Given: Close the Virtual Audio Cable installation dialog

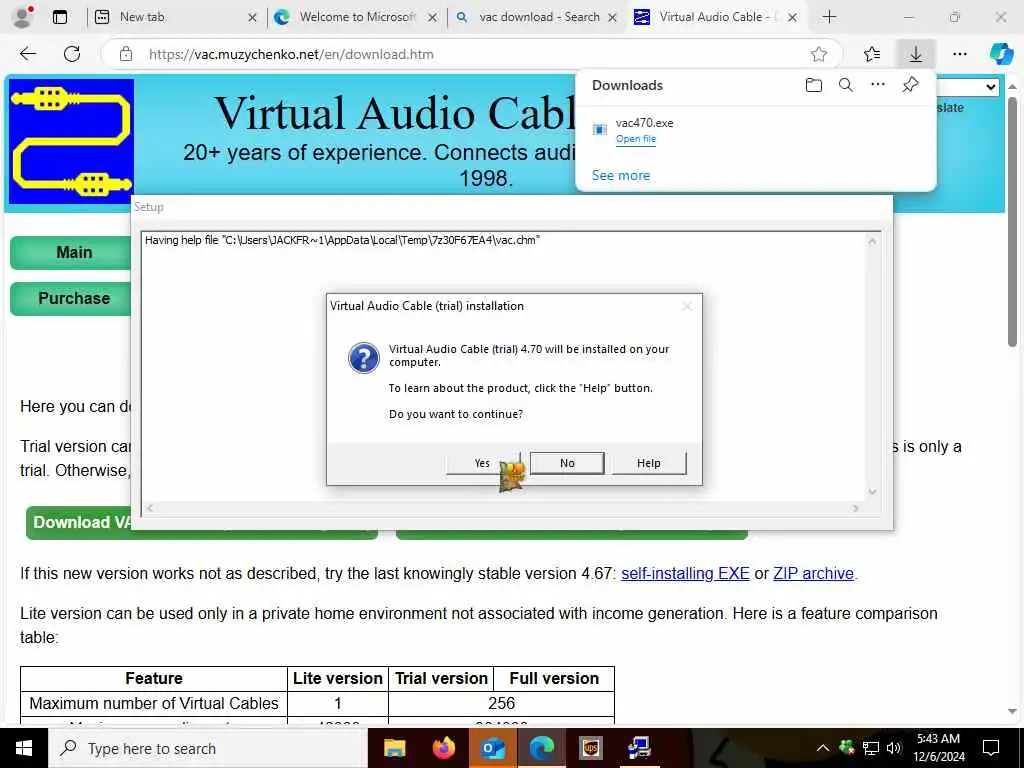Looking at the screenshot, I should (x=686, y=306).
